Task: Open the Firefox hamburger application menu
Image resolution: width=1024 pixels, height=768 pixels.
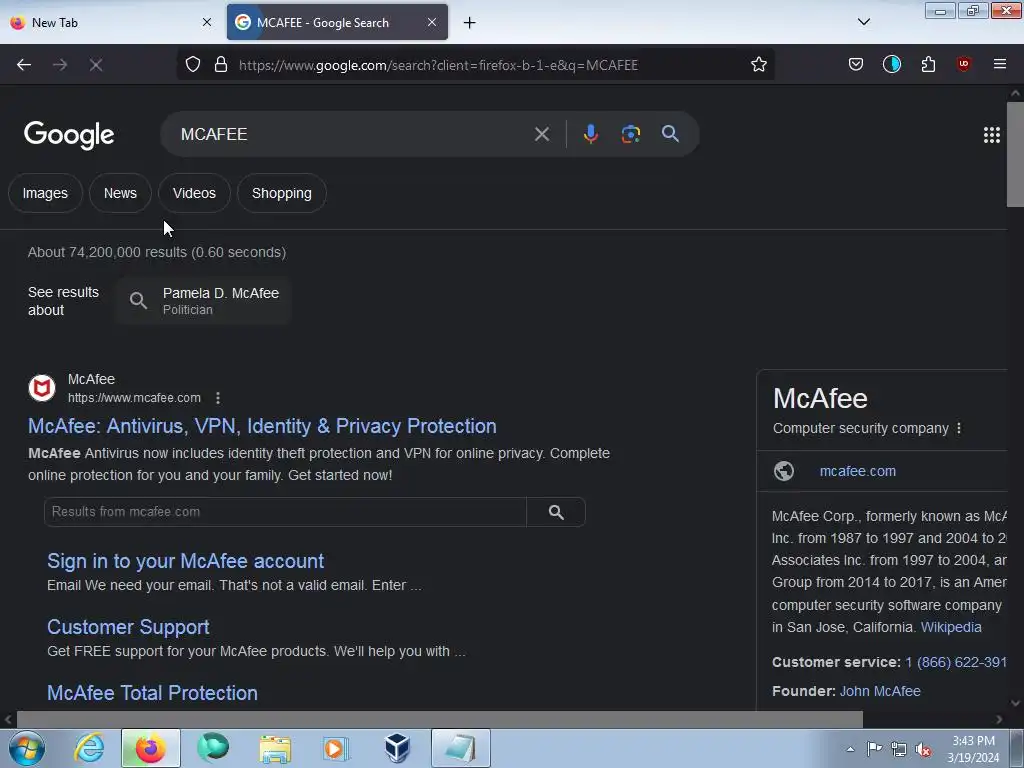Action: click(999, 65)
